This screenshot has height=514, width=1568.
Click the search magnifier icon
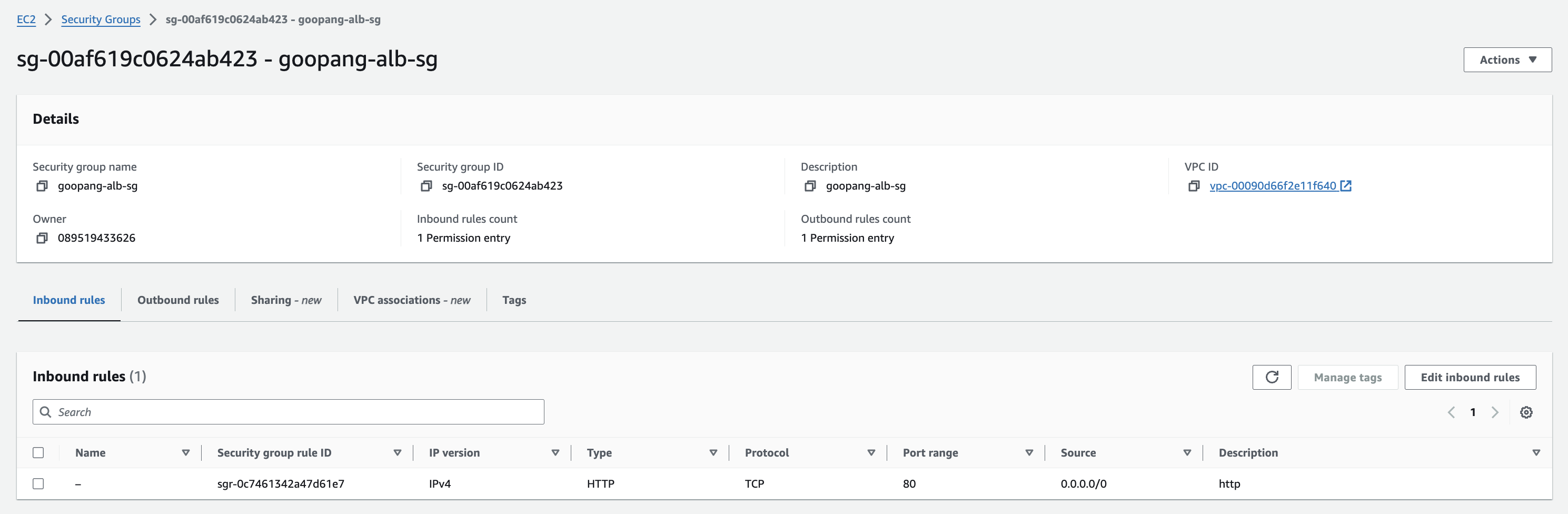pos(45,412)
